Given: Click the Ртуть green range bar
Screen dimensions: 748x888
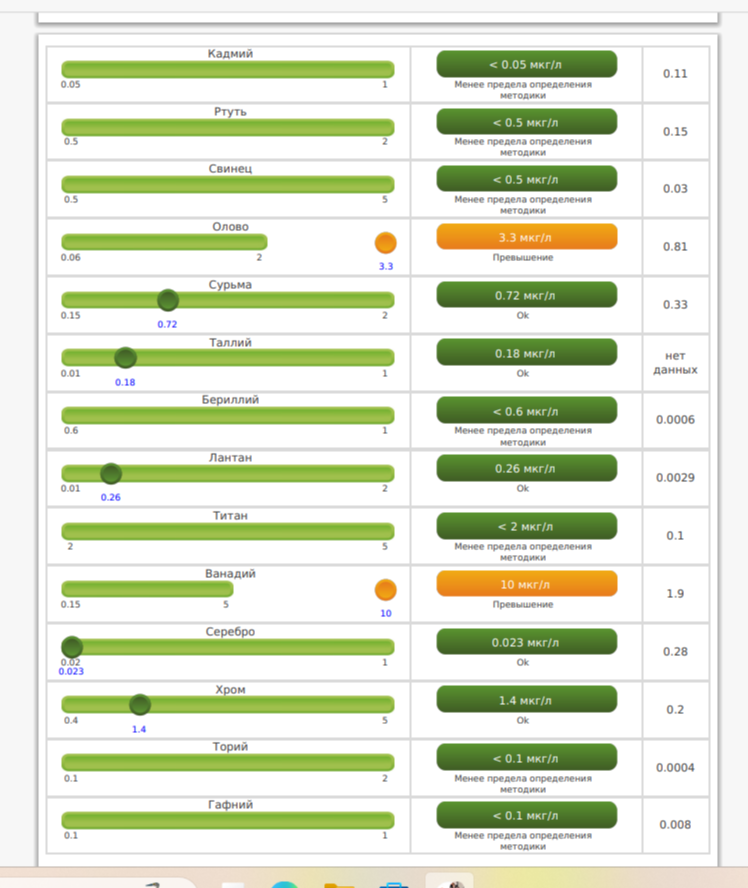Looking at the screenshot, I should point(228,127).
